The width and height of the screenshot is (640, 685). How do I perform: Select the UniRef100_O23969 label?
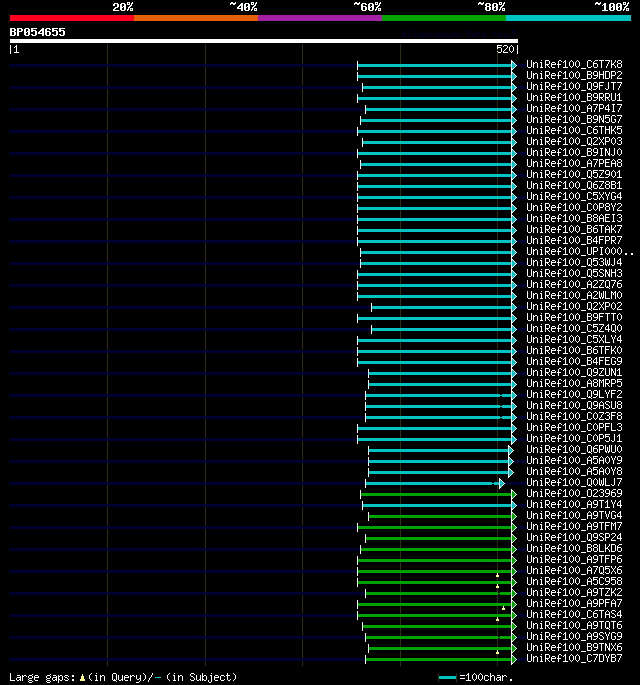coord(574,493)
